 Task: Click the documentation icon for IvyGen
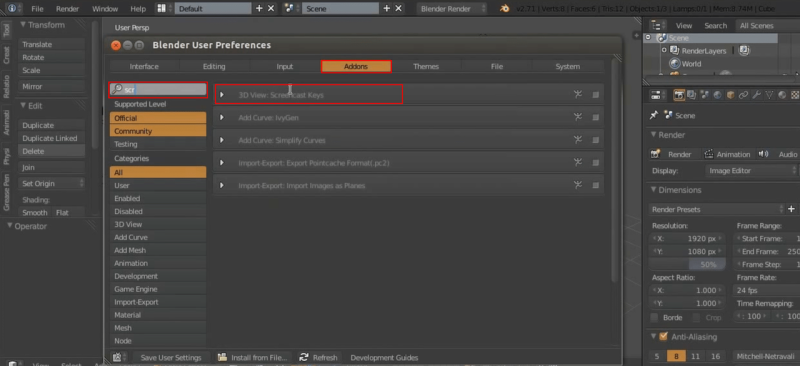[x=578, y=117]
